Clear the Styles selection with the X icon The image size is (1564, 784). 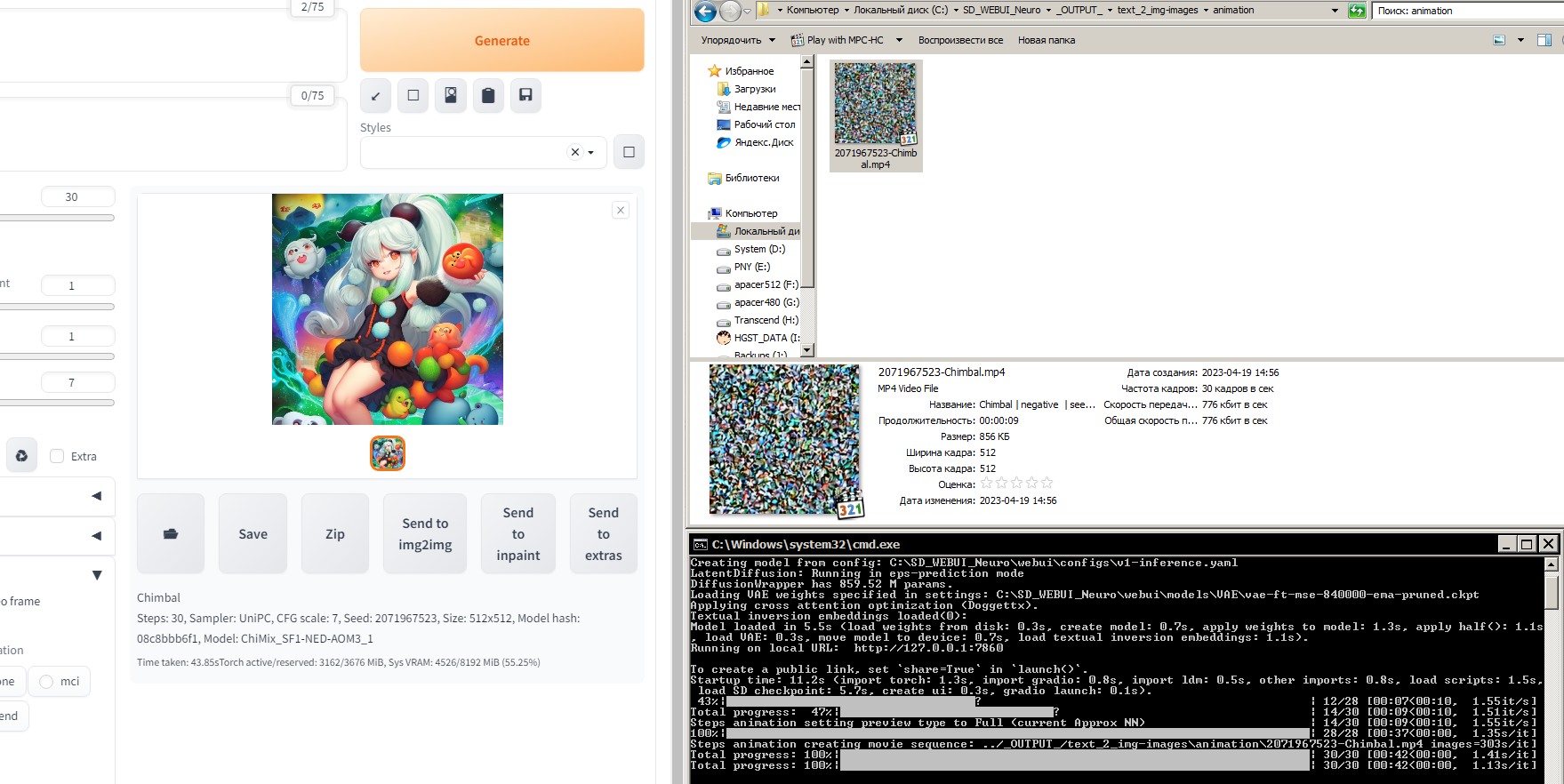click(575, 152)
